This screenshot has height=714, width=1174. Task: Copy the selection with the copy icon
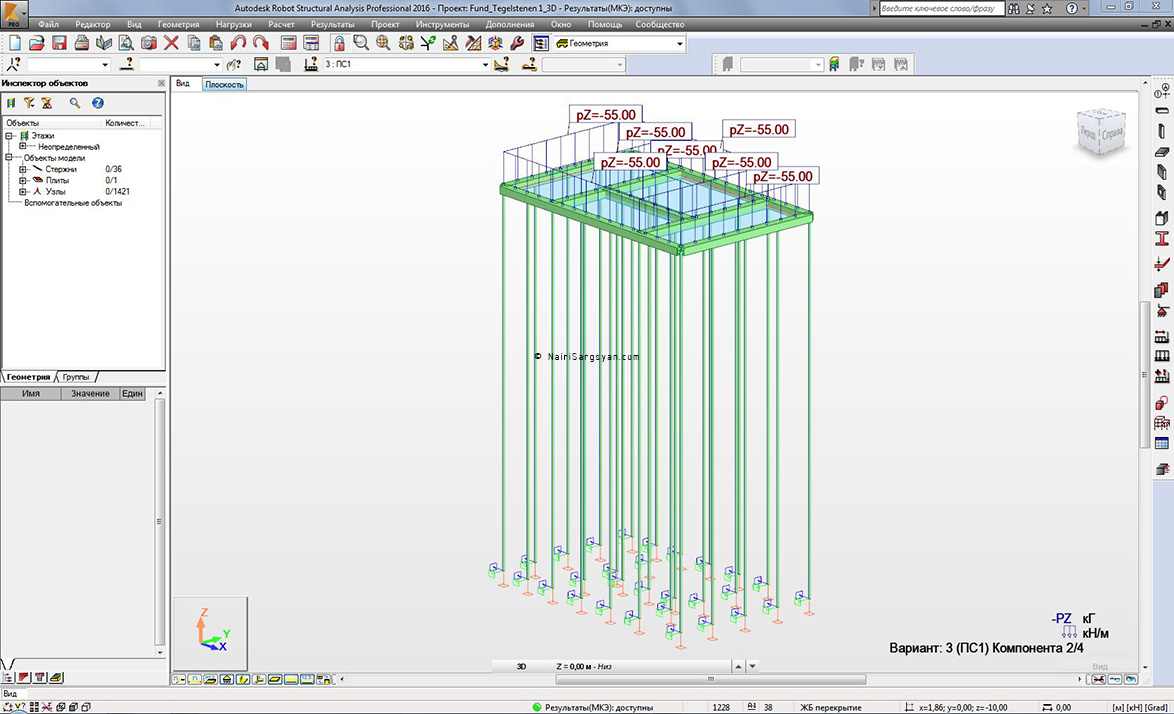coord(194,43)
